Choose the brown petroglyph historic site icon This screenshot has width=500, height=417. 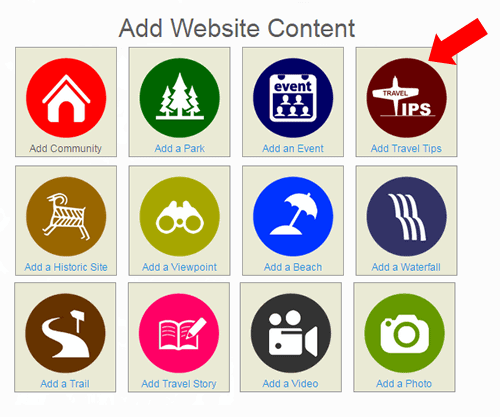pos(66,216)
